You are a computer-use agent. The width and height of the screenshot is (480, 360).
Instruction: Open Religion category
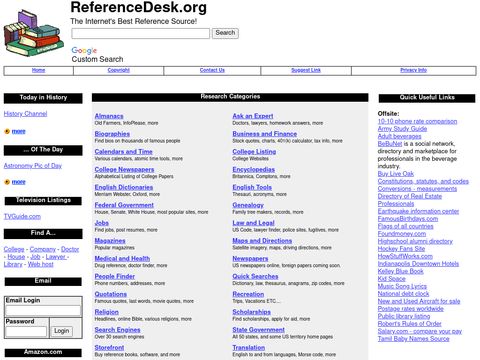(107, 312)
